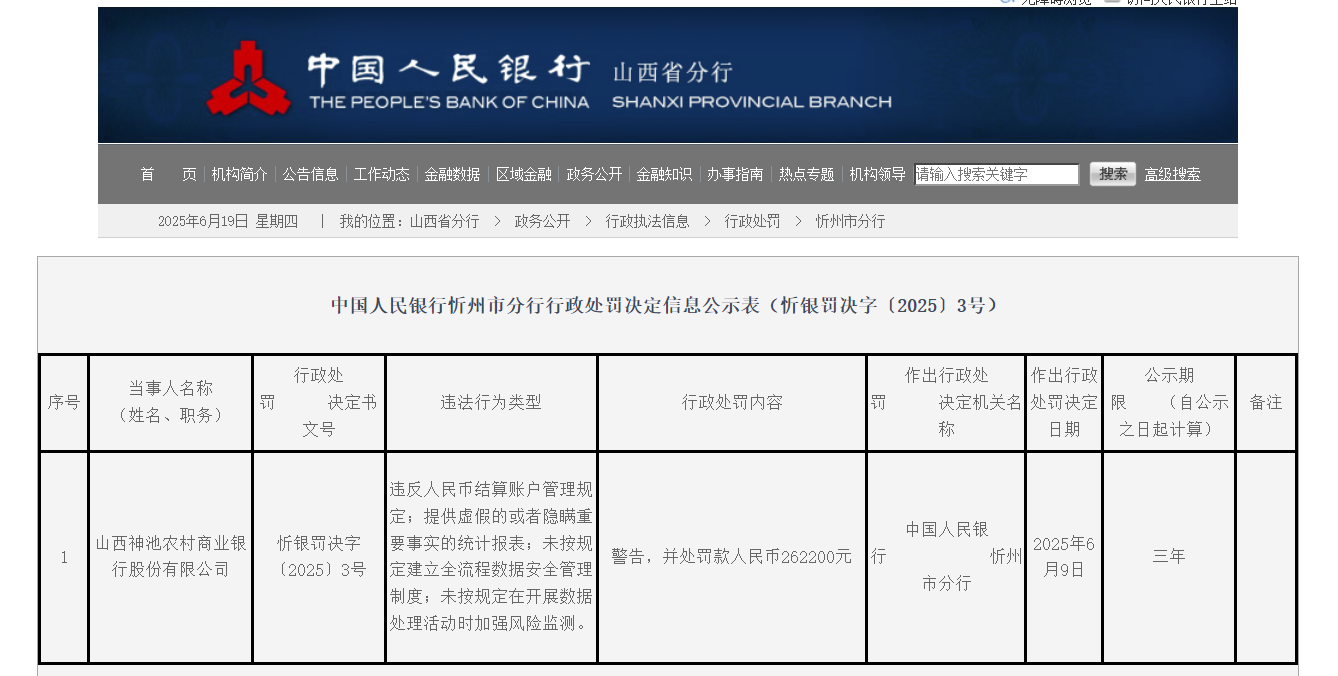Open the 首页 home menu item
The image size is (1338, 676).
pyautogui.click(x=168, y=174)
